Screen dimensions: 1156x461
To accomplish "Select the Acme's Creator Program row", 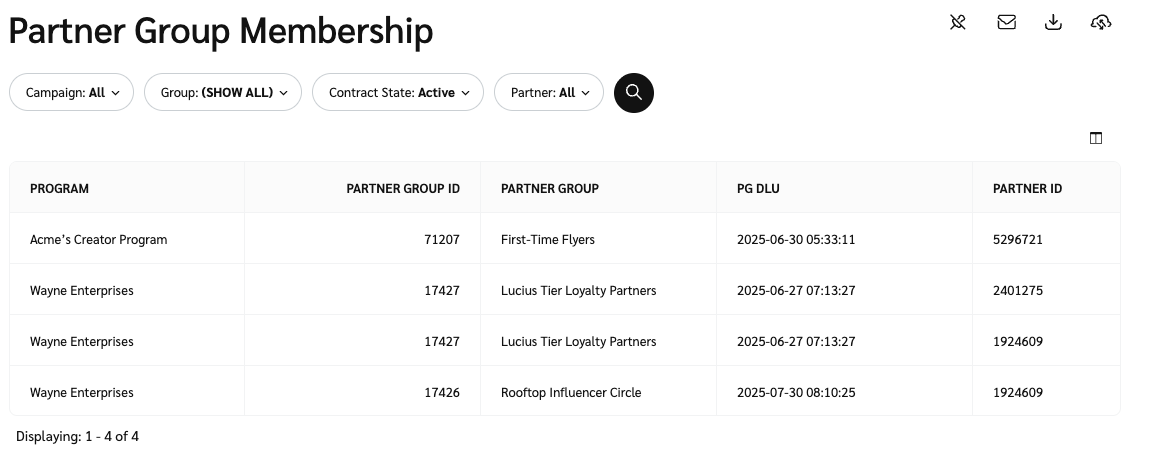I will [99, 240].
